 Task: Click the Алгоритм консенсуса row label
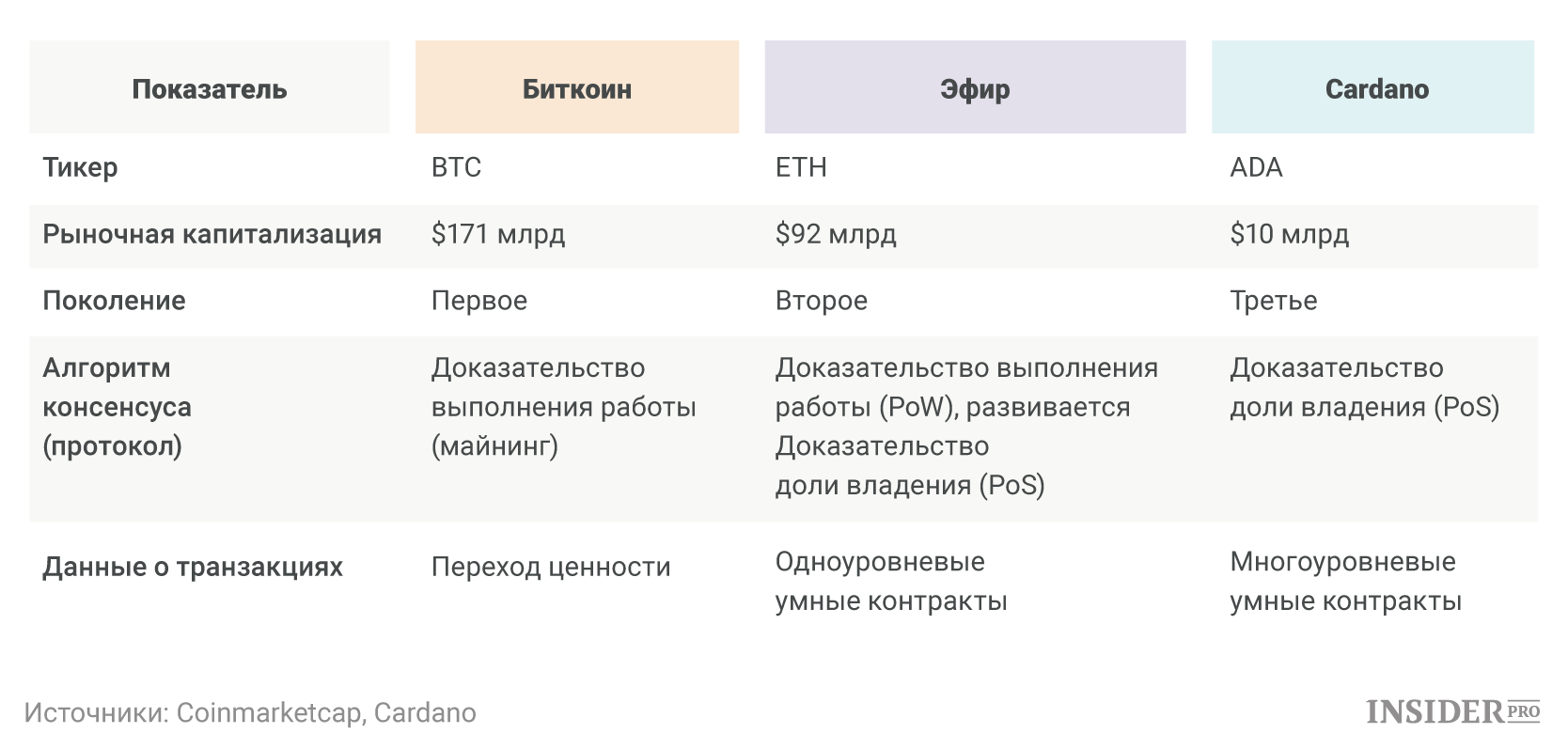point(118,407)
